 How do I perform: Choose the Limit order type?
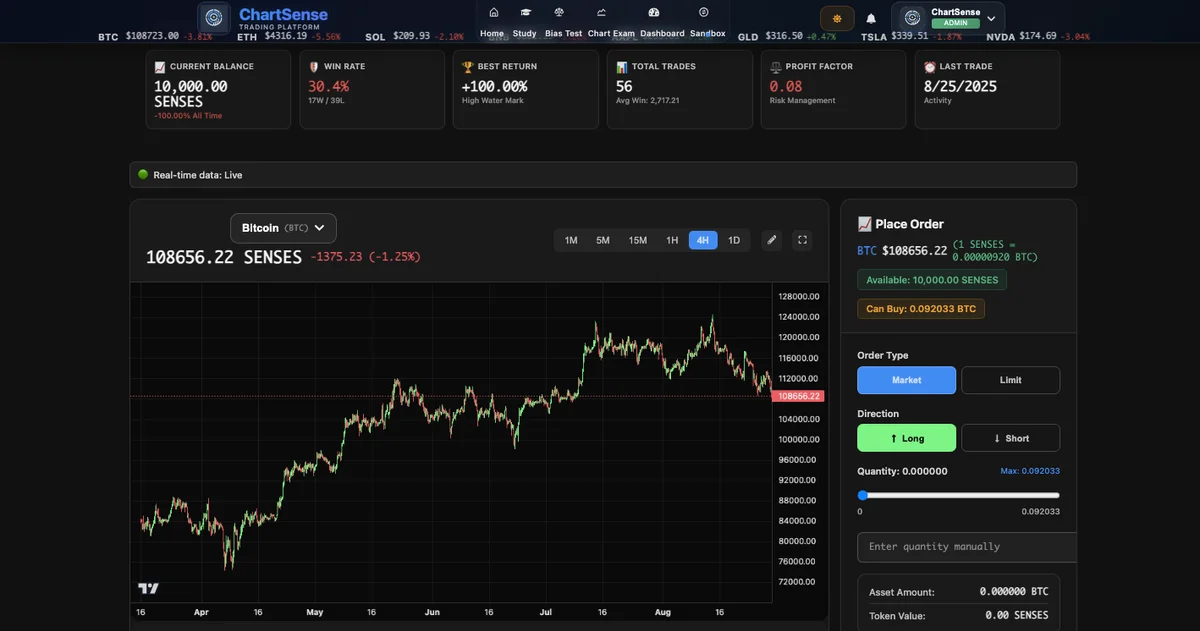coord(1011,380)
